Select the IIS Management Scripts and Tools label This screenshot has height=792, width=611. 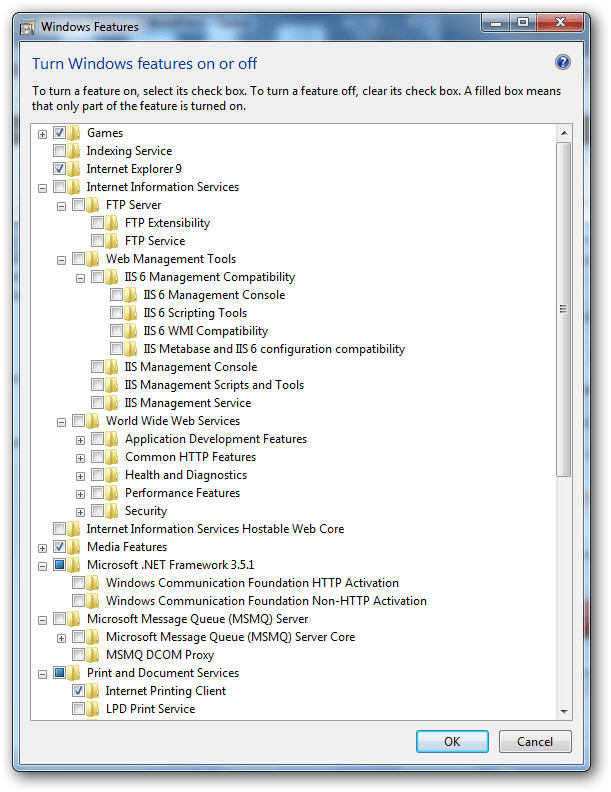(214, 385)
